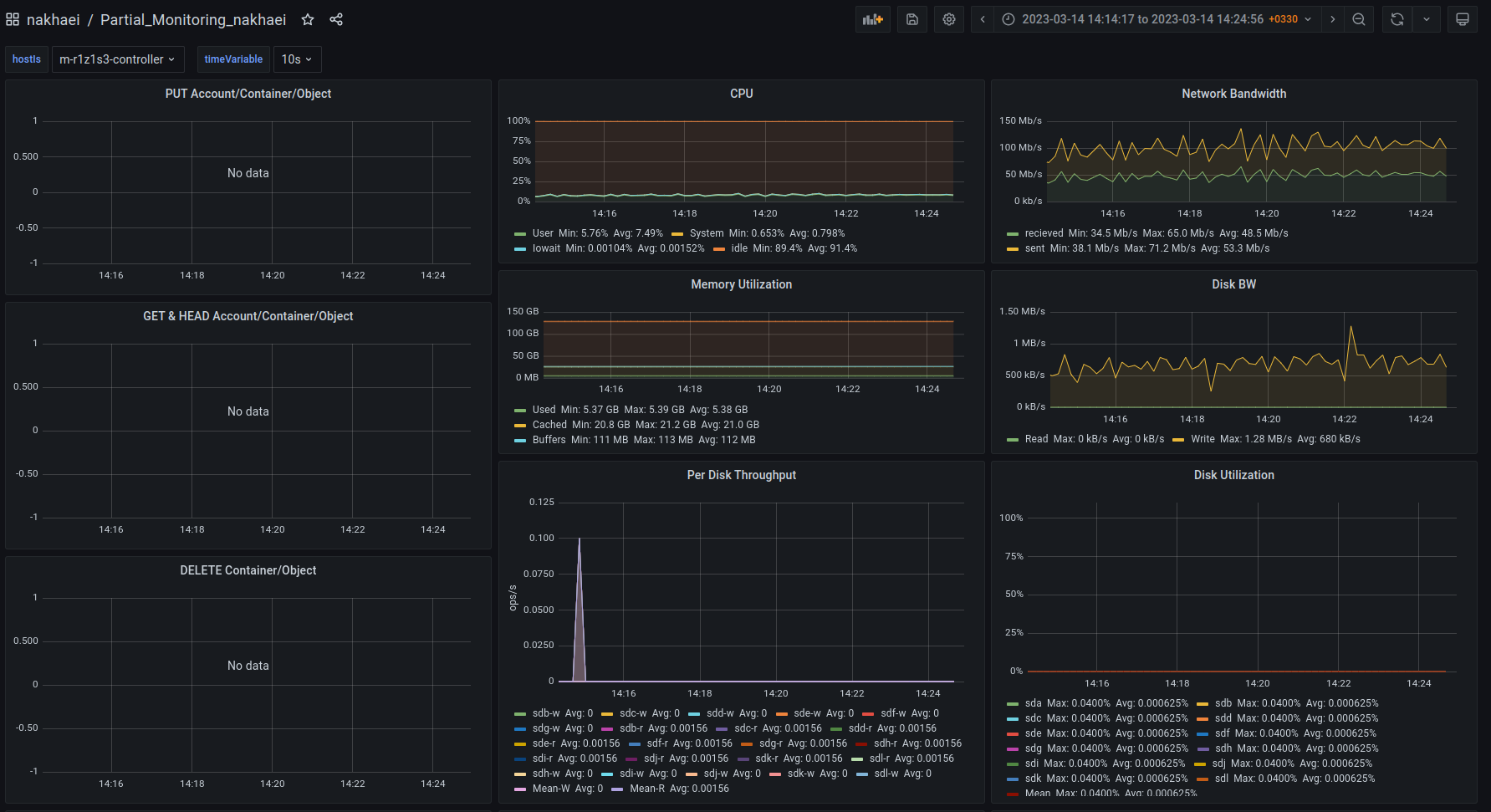Click the Write series color swatch in Disk BW
The height and width of the screenshot is (812, 1491).
pos(1178,440)
